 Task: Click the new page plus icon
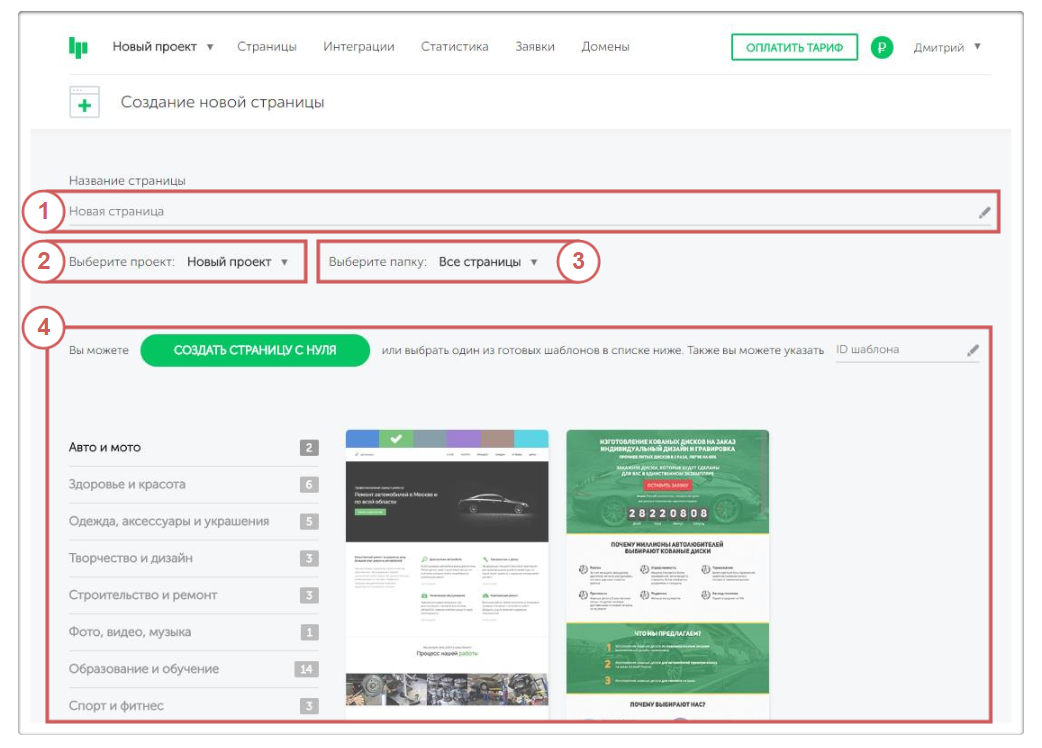point(84,102)
